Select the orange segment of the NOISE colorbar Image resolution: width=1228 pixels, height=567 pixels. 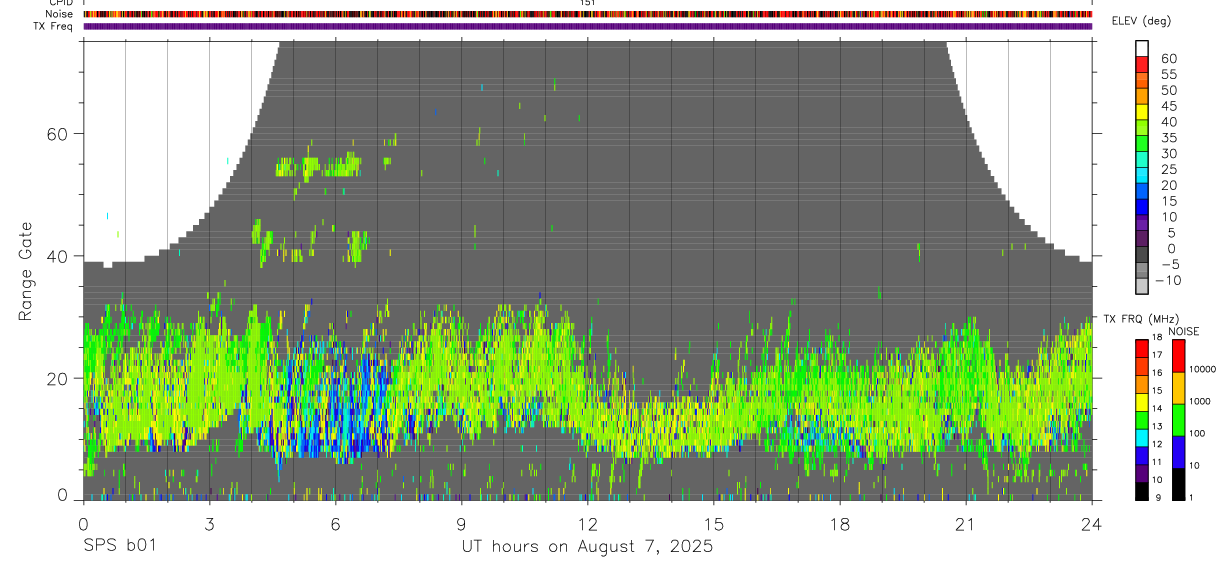pyautogui.click(x=1178, y=388)
